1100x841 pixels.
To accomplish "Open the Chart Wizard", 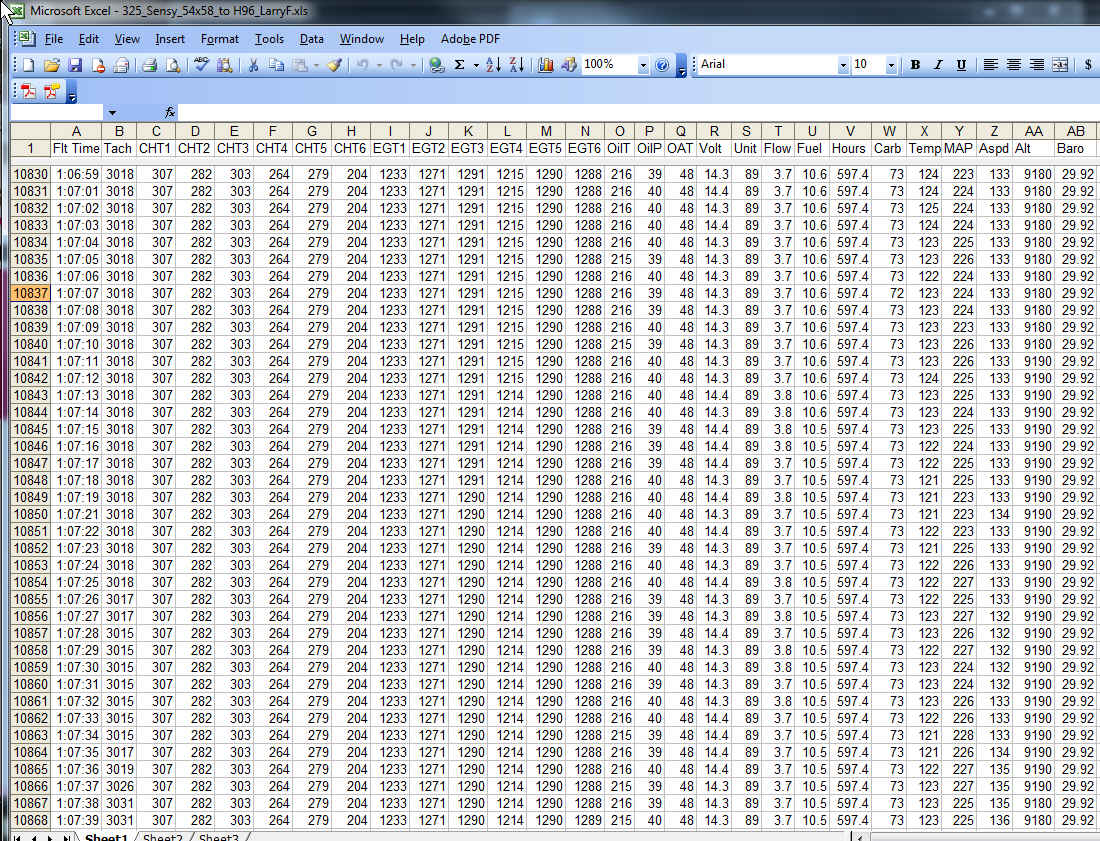I will [545, 65].
